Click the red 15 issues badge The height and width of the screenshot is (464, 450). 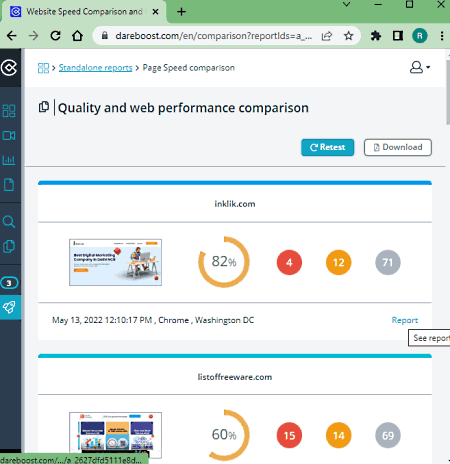(289, 435)
